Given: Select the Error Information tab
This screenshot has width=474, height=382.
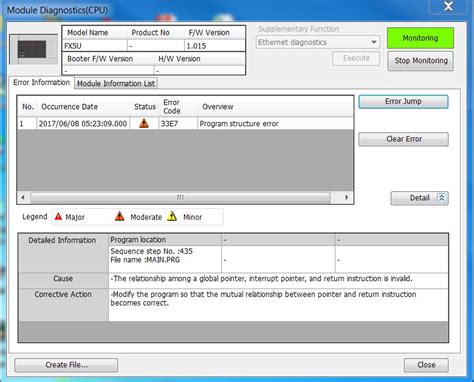Looking at the screenshot, I should click(x=41, y=82).
